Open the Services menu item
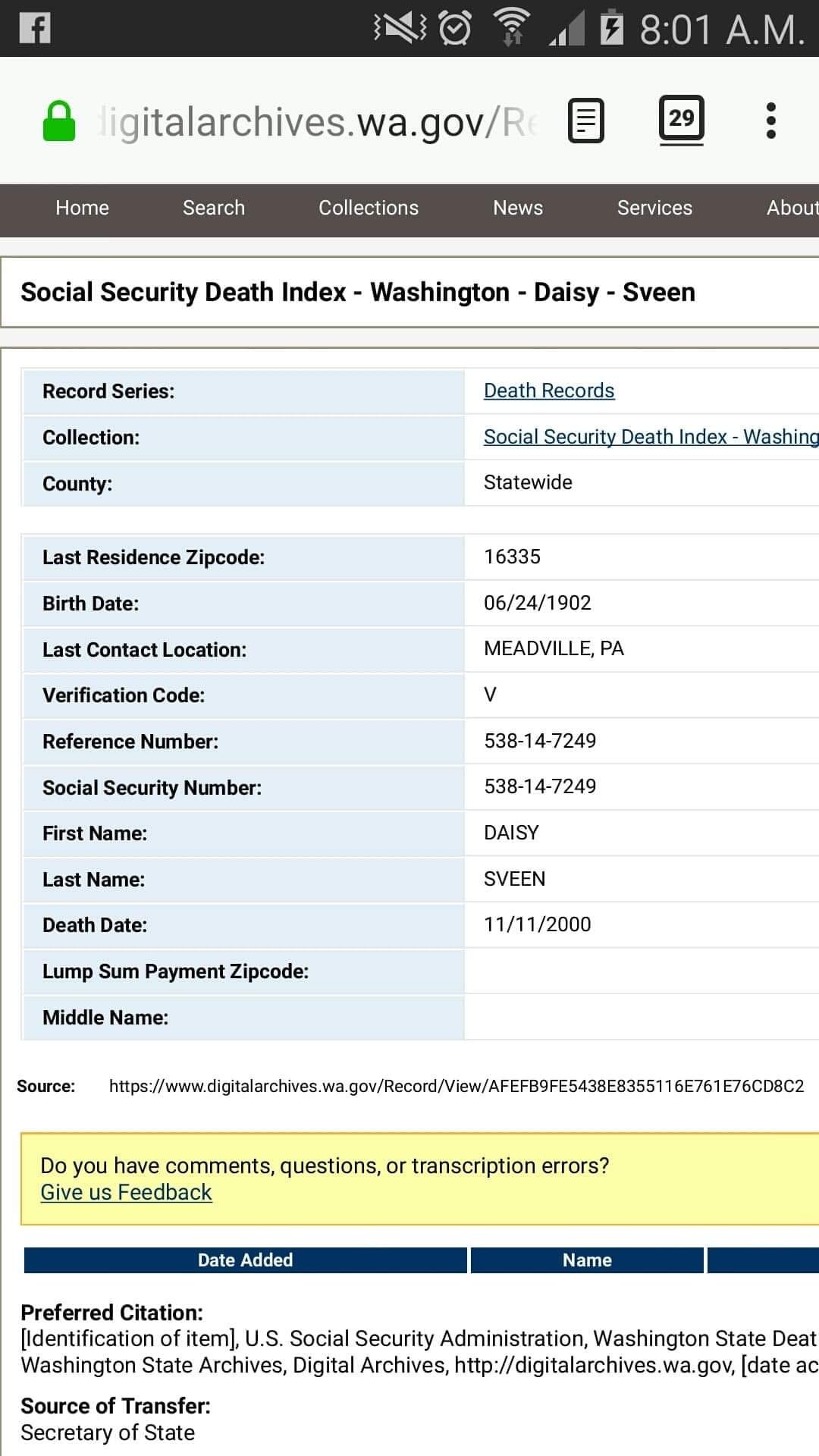 (x=654, y=208)
